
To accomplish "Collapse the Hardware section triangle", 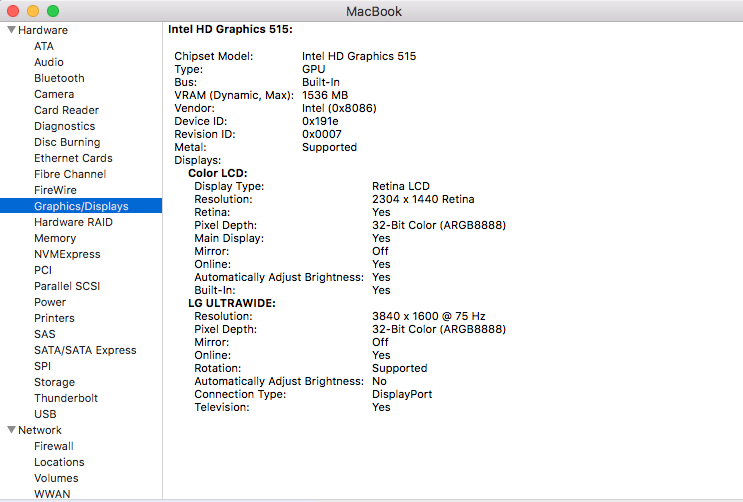I will 11,30.
